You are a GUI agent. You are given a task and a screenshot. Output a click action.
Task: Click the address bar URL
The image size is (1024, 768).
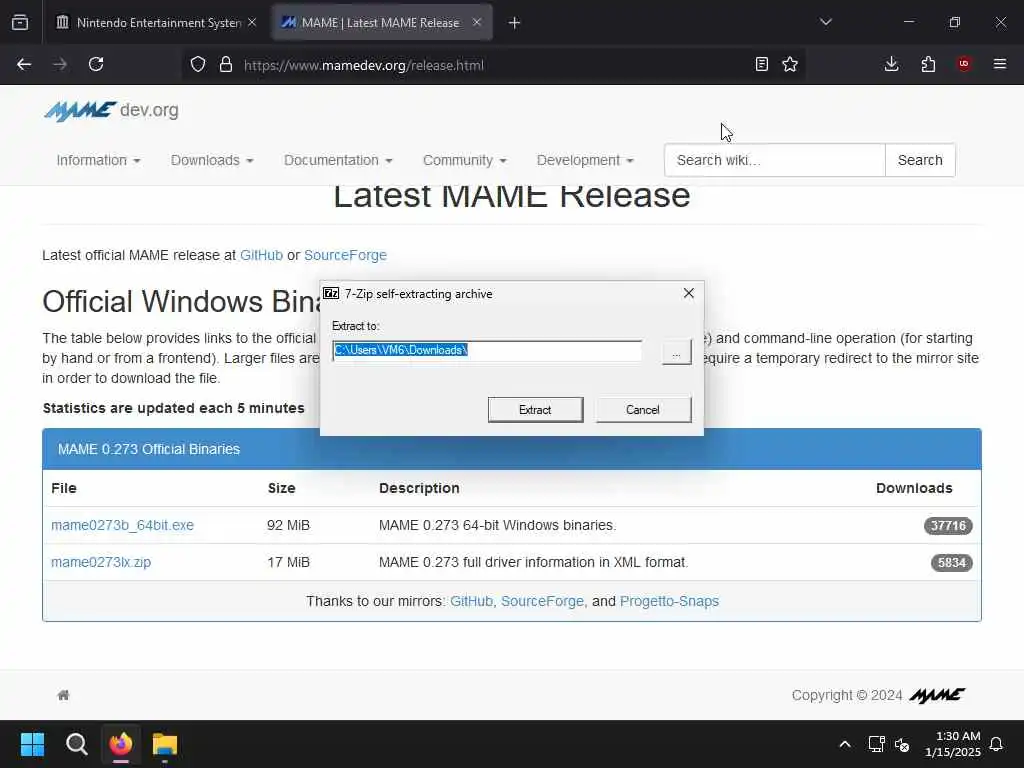tap(364, 65)
